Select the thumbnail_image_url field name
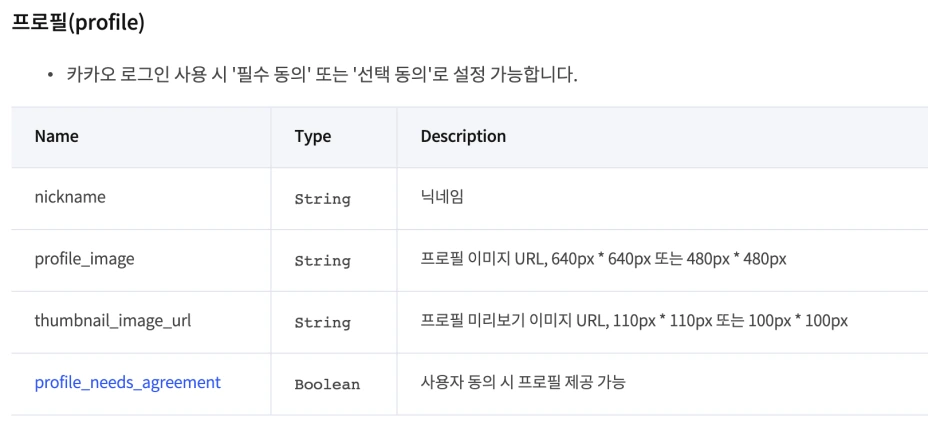This screenshot has width=936, height=427. pyautogui.click(x=113, y=321)
